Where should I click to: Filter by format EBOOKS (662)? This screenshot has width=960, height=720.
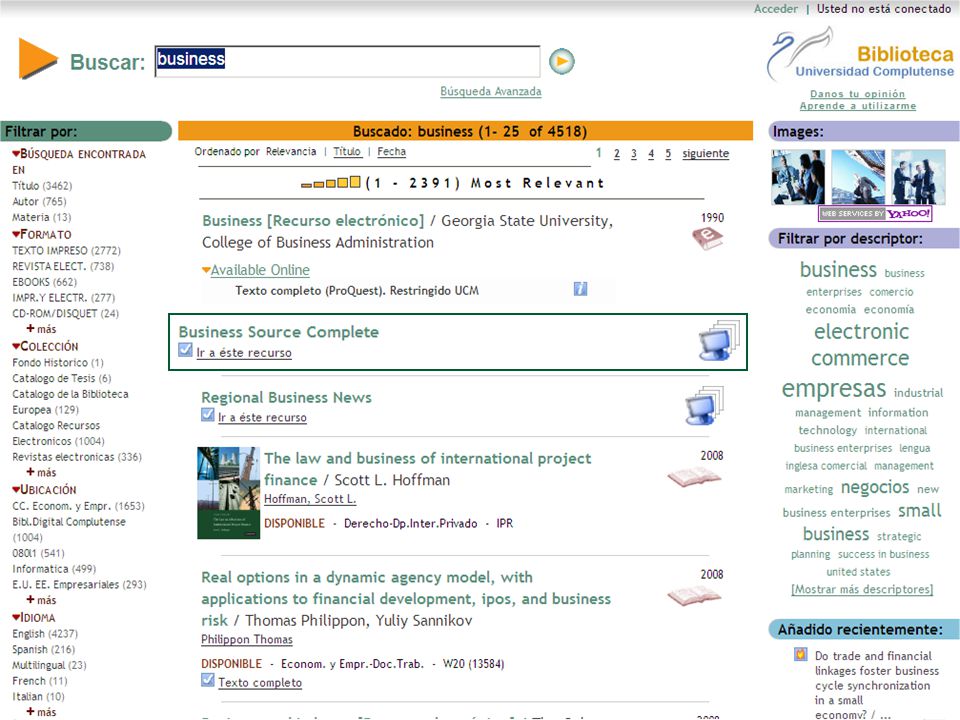click(45, 282)
